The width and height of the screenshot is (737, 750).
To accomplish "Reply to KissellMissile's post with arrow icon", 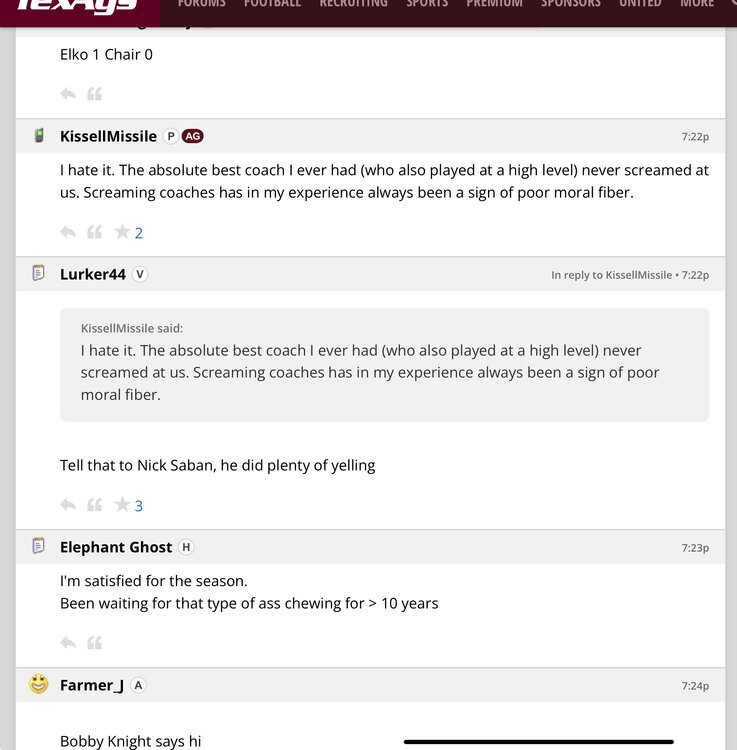I will (68, 232).
